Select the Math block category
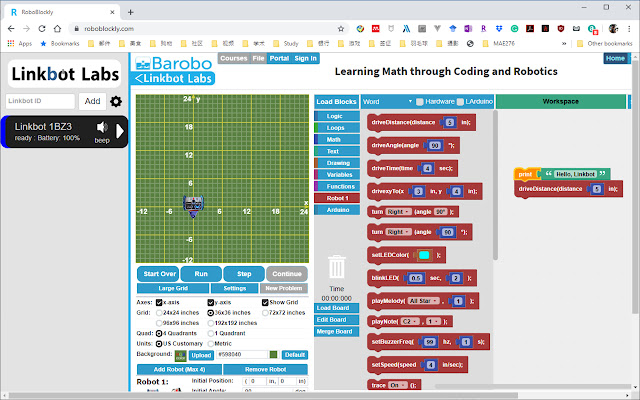 coord(337,140)
